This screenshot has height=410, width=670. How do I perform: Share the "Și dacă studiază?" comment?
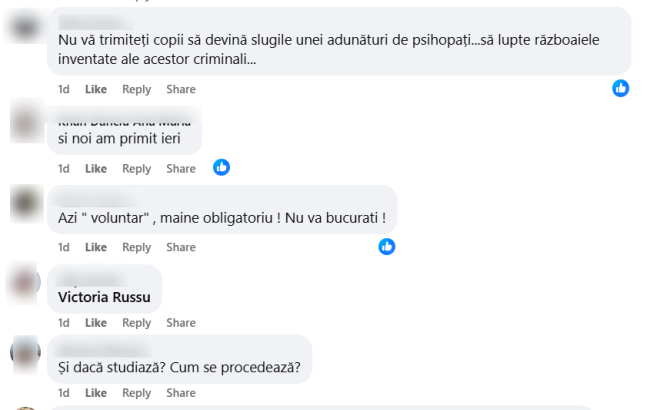(x=181, y=393)
